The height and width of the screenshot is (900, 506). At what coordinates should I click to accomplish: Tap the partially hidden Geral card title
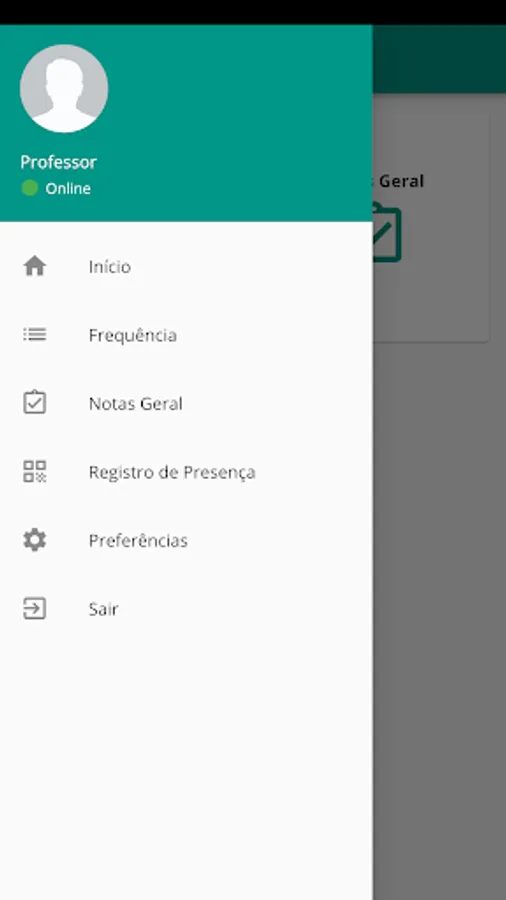(399, 181)
